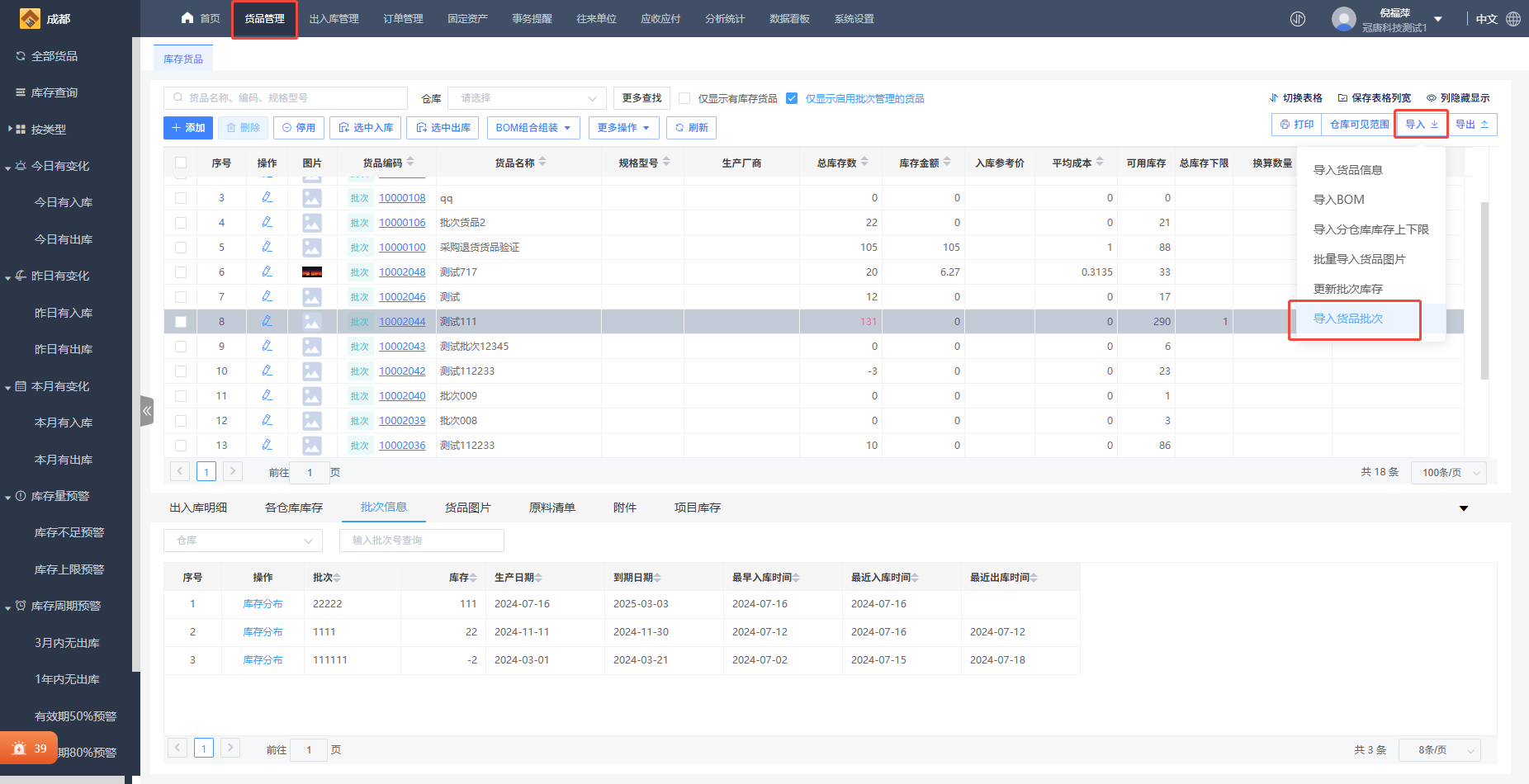Screen dimensions: 1529x784
Task: Click the 输入批次号查询 search field
Action: [421, 541]
